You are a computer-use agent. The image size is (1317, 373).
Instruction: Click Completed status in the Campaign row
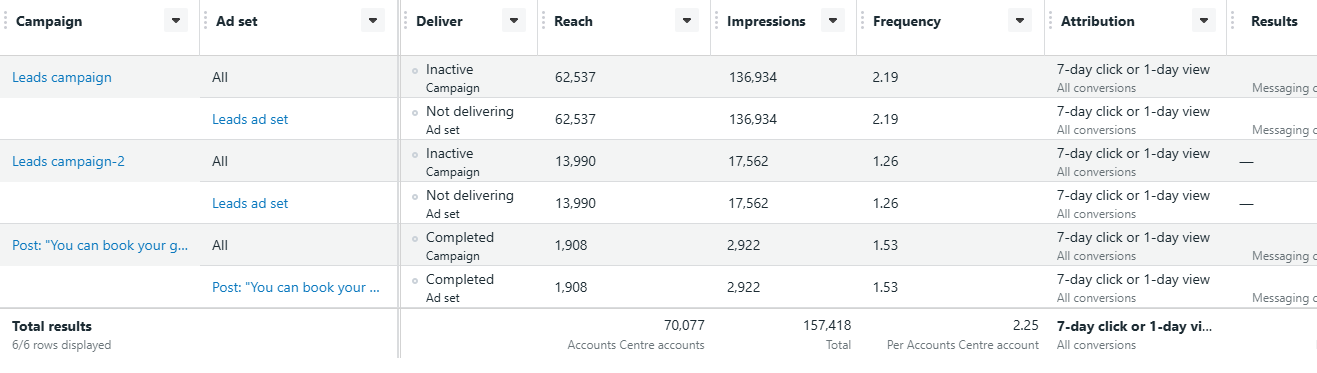[460, 237]
